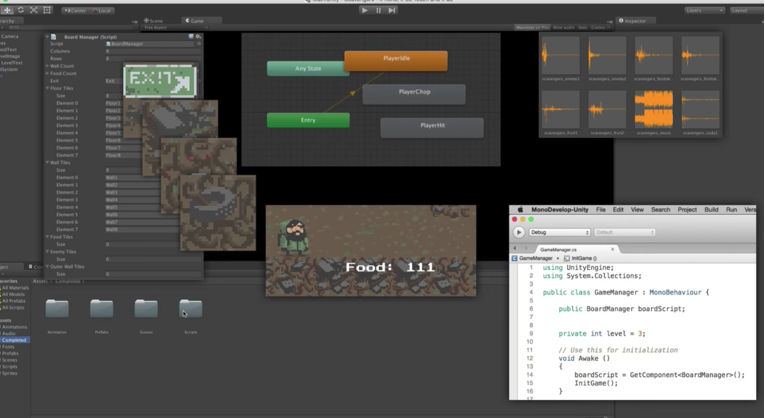Click the Enemy Tiles Size field
The image size is (765, 418).
[x=153, y=259]
